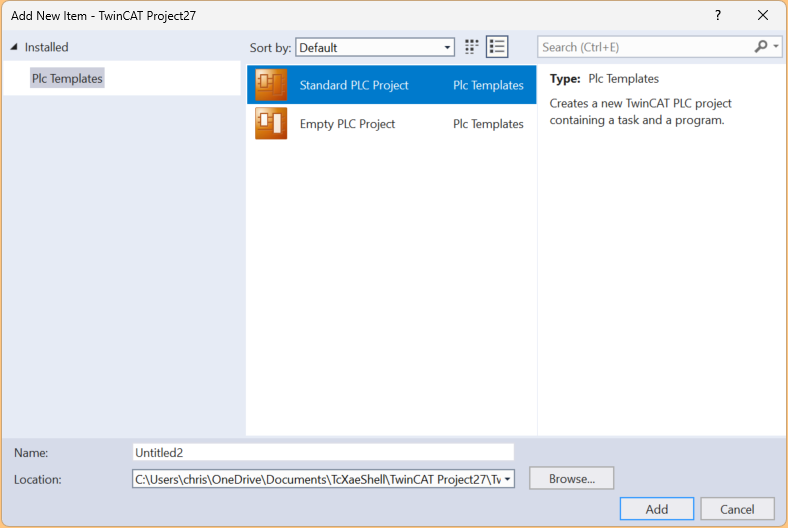Close the Add New Item dialog
Screen dimensions: 788x528
pyautogui.click(x=762, y=16)
